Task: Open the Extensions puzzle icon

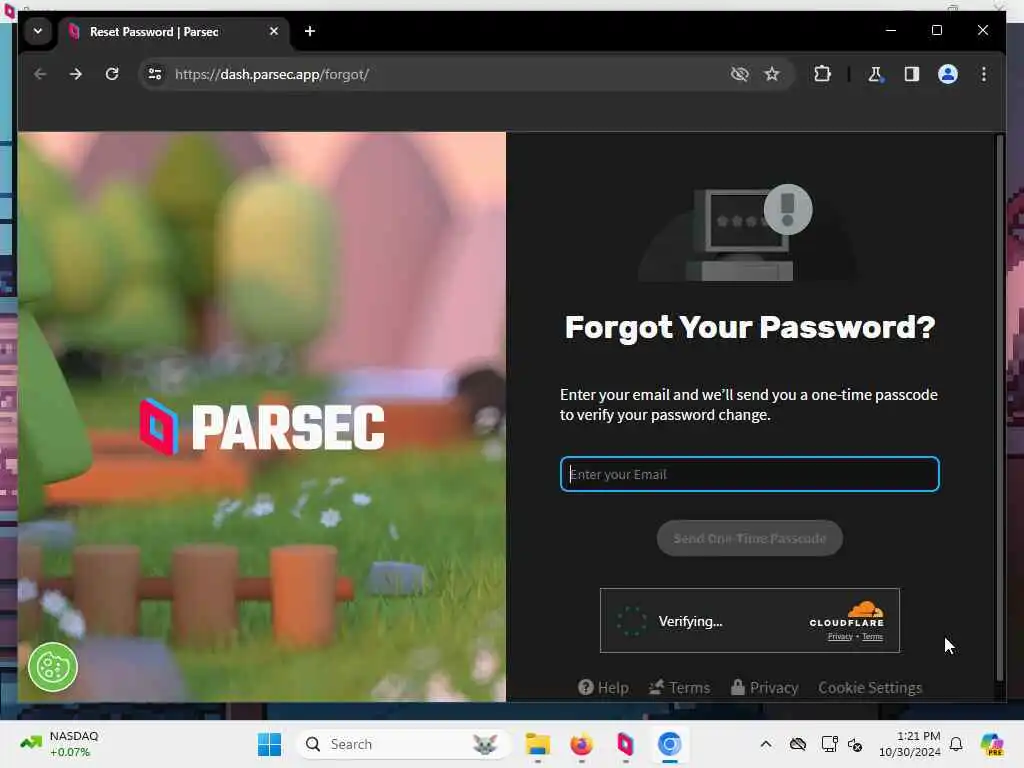Action: point(822,74)
